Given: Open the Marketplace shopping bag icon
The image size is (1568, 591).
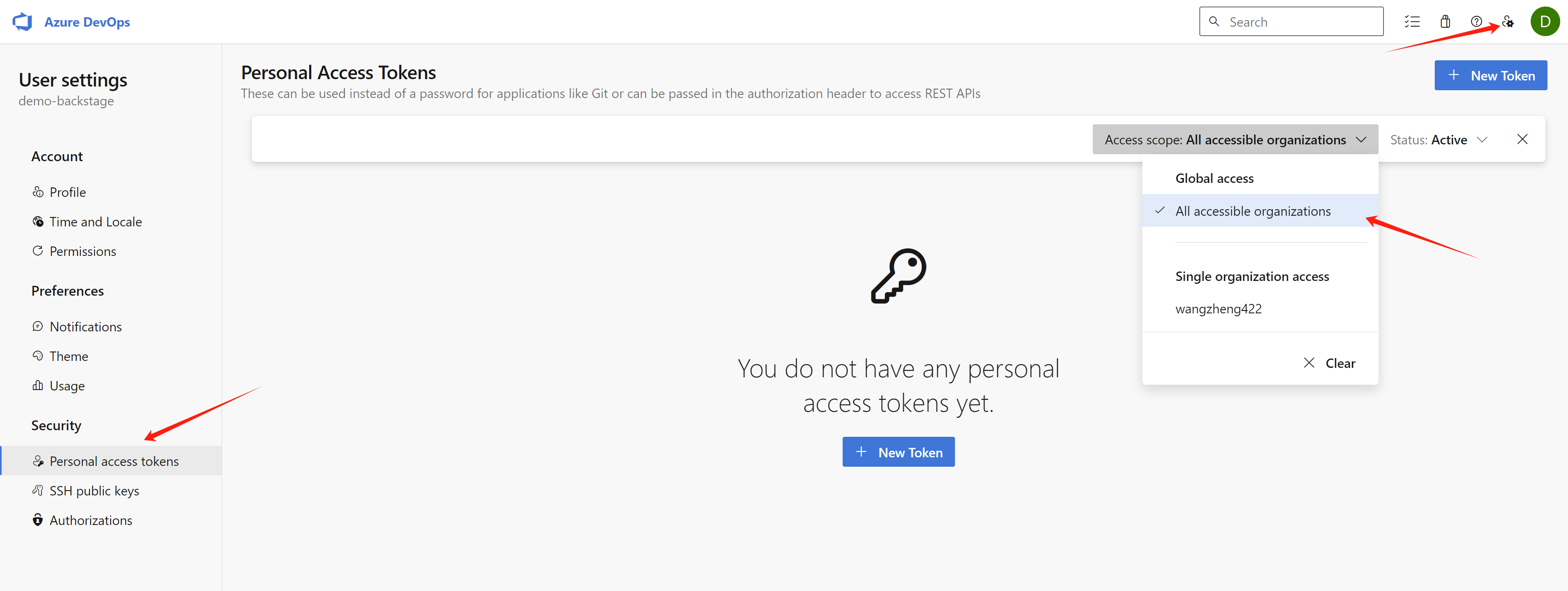Looking at the screenshot, I should click(x=1445, y=22).
